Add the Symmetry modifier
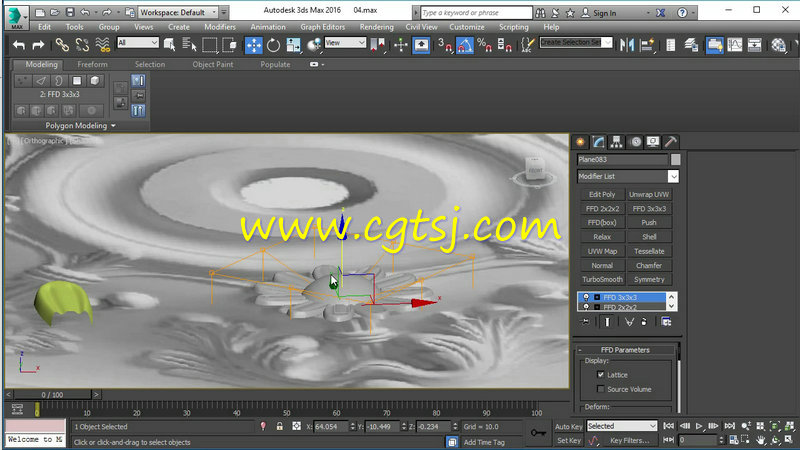 (649, 280)
